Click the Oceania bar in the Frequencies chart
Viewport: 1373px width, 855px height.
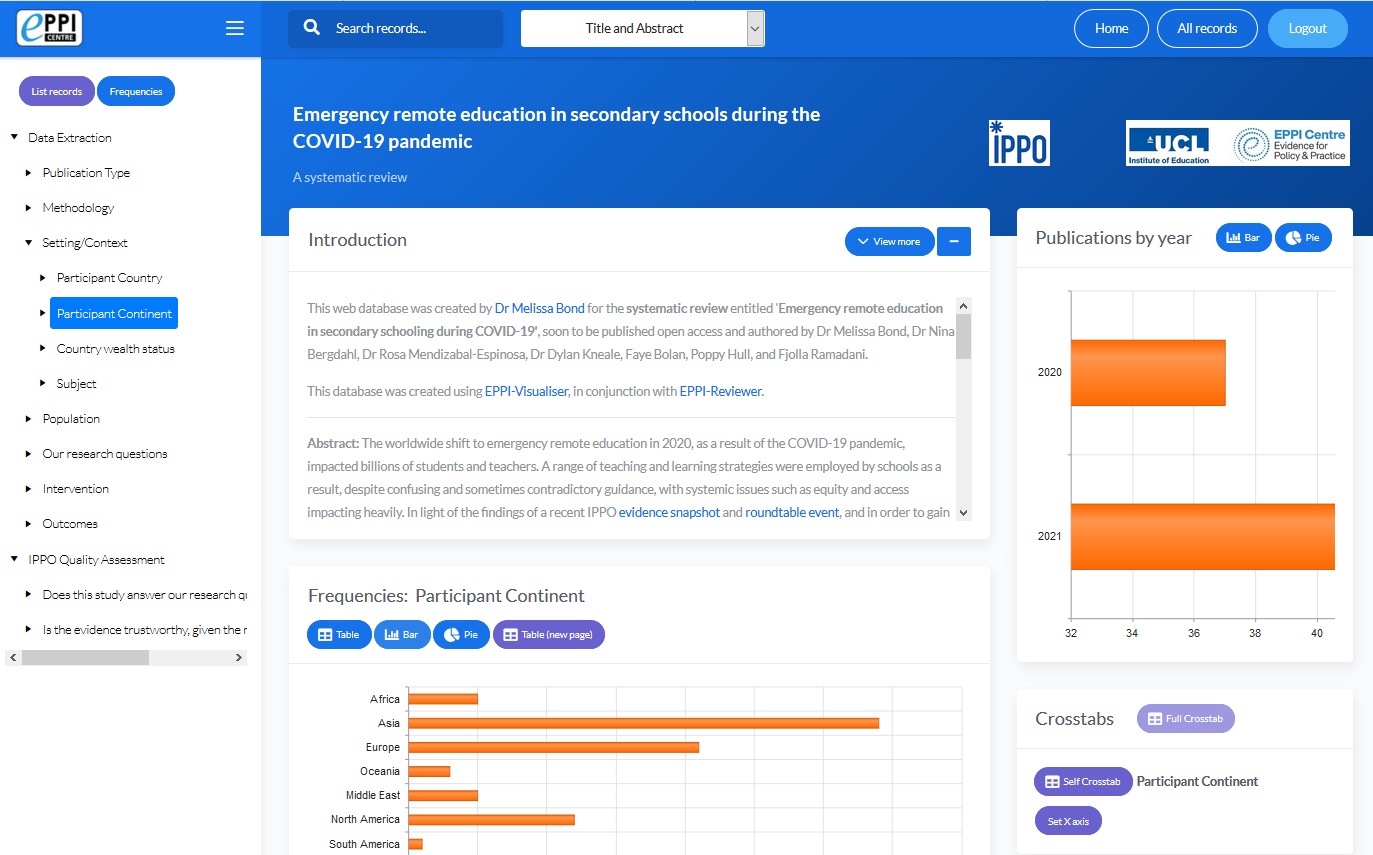tap(429, 771)
